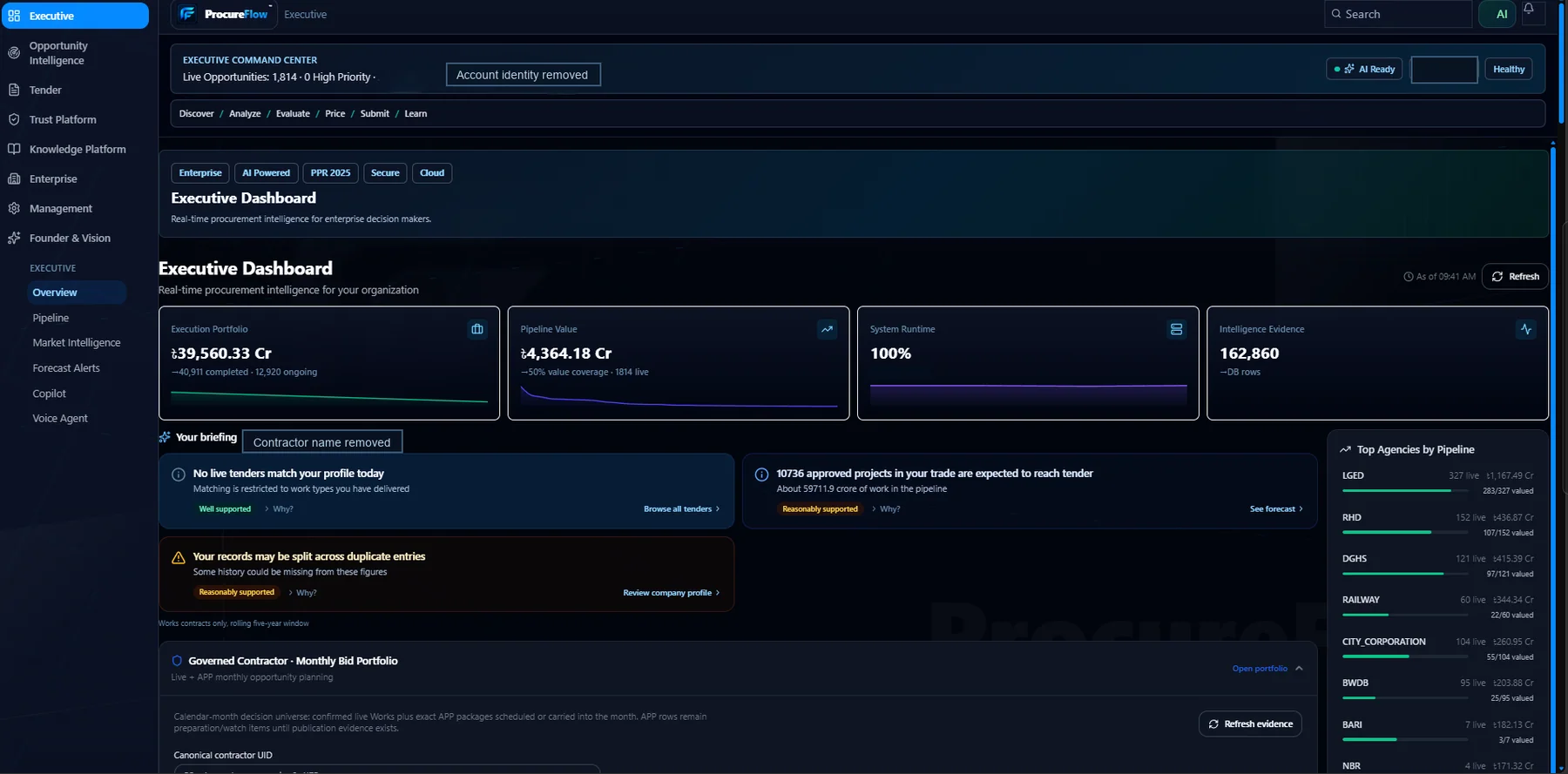Click the AI Powered tag
Image resolution: width=1568 pixels, height=774 pixels.
[x=266, y=173]
